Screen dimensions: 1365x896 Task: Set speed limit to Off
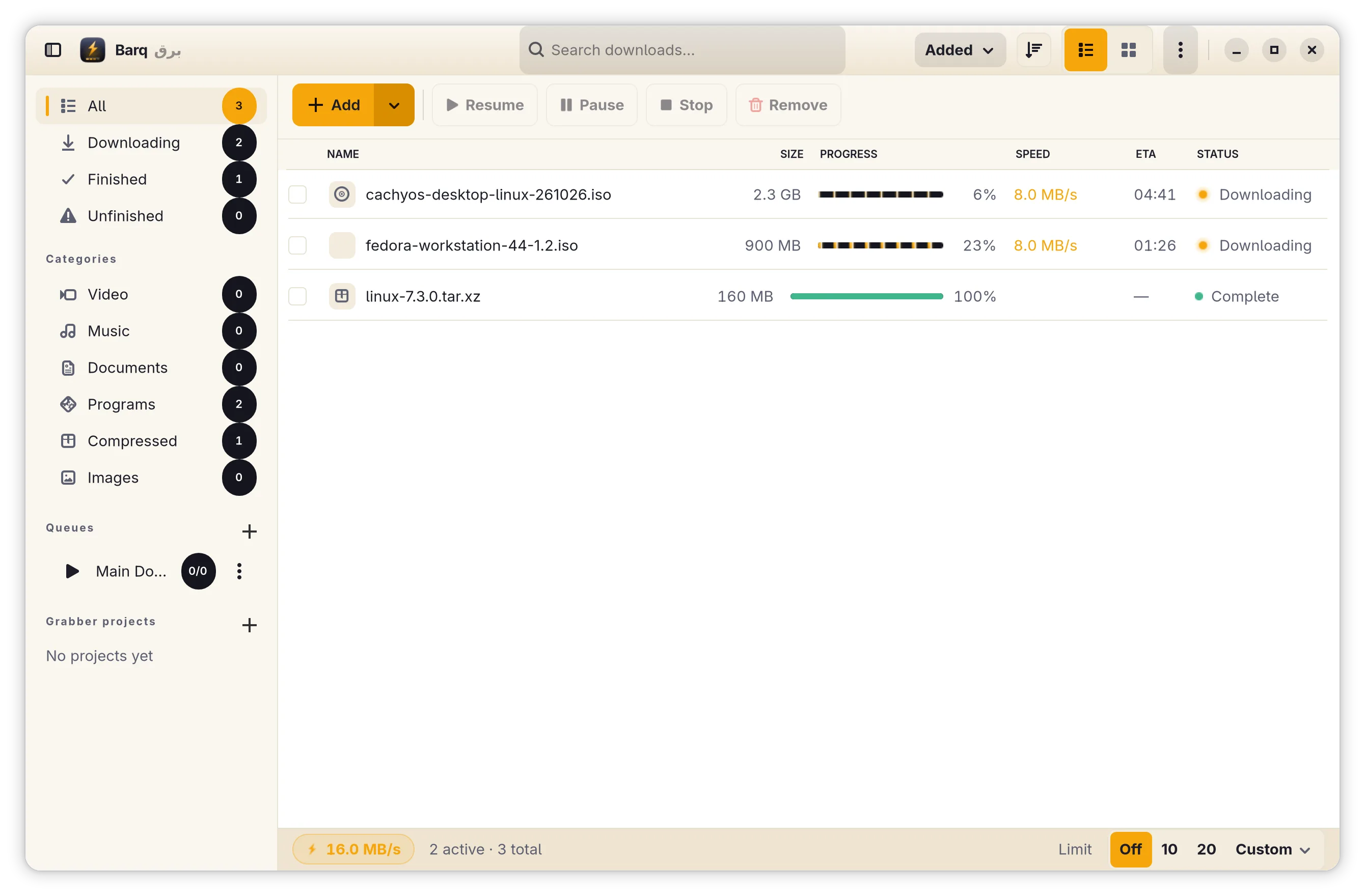pyautogui.click(x=1130, y=849)
